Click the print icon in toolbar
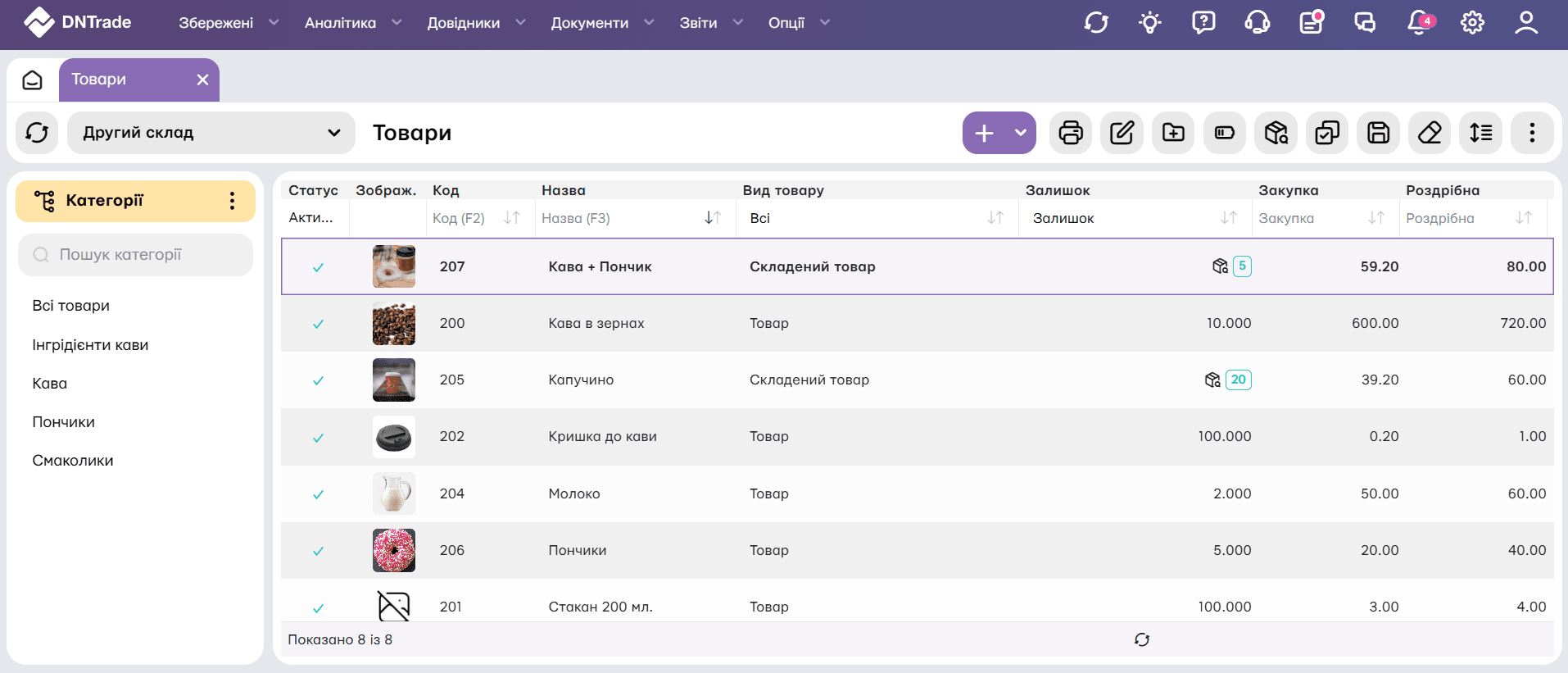This screenshot has height=673, width=1568. (x=1071, y=133)
